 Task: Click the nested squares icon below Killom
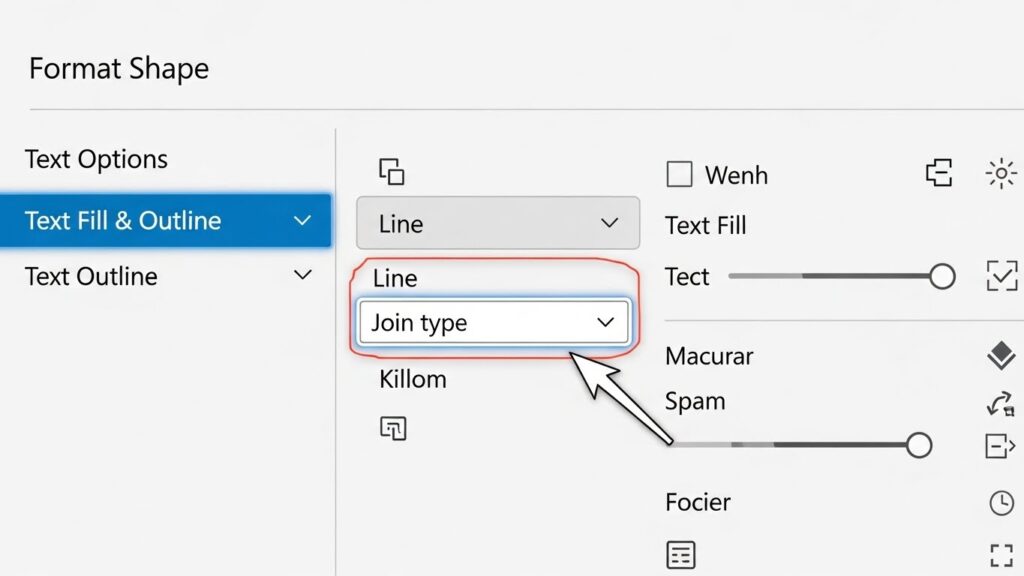coord(393,428)
